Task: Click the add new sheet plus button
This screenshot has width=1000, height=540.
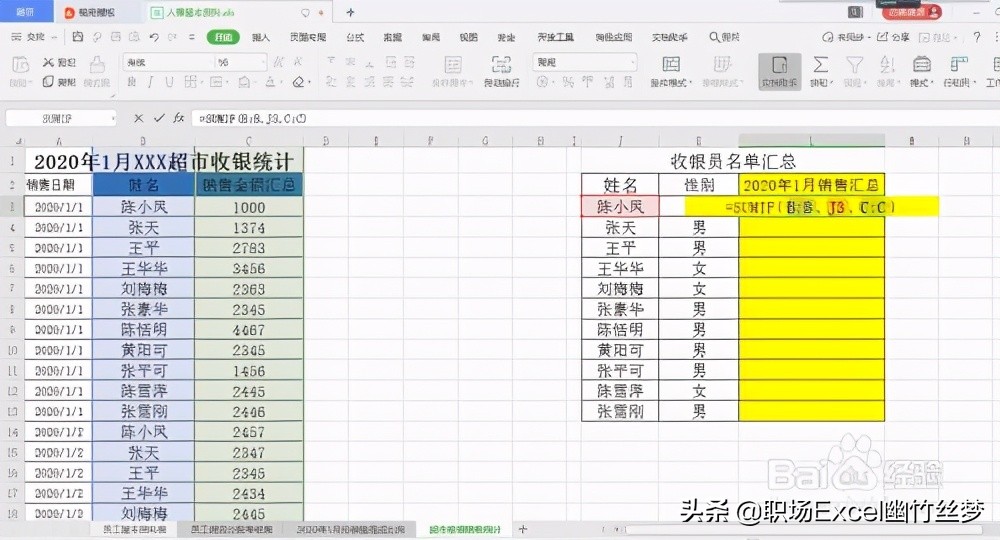Action: tap(523, 529)
